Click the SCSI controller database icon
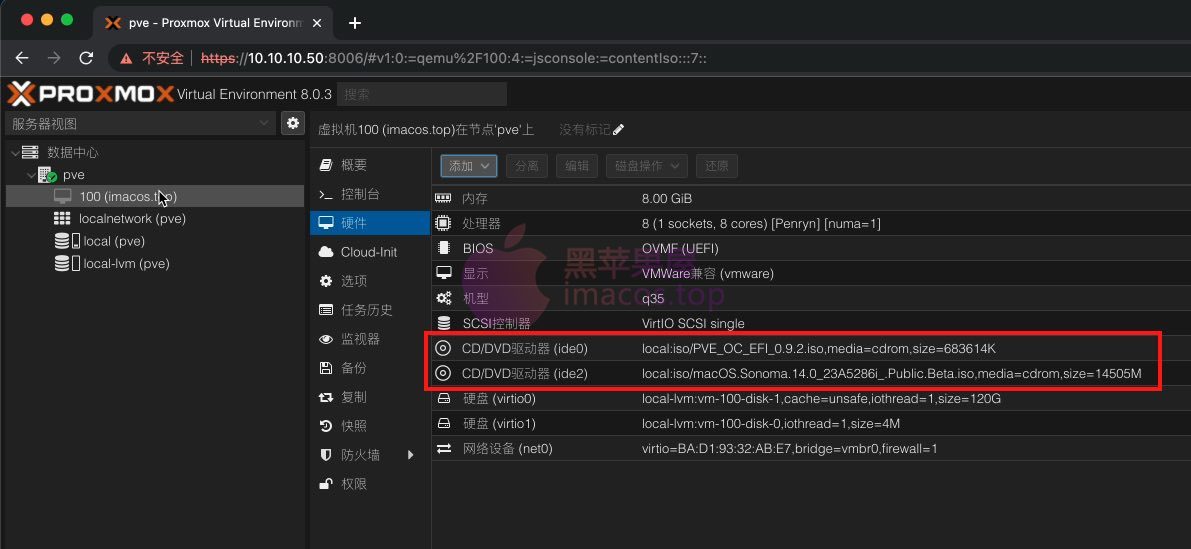 click(x=444, y=323)
